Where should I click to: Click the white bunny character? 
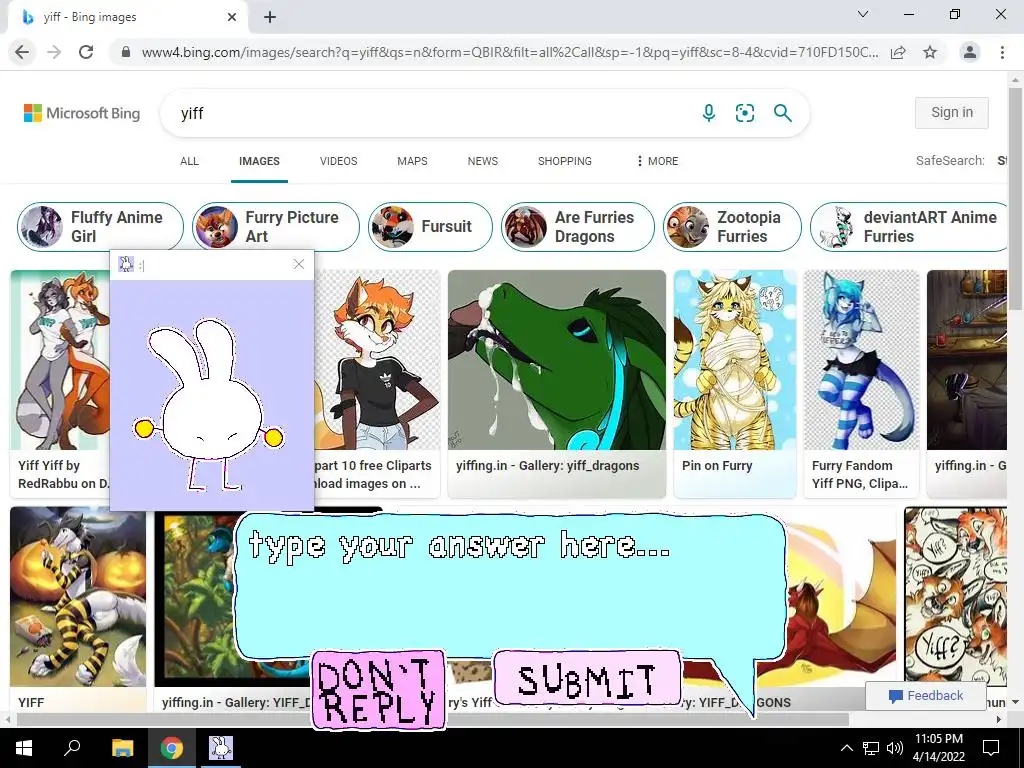[x=208, y=404]
